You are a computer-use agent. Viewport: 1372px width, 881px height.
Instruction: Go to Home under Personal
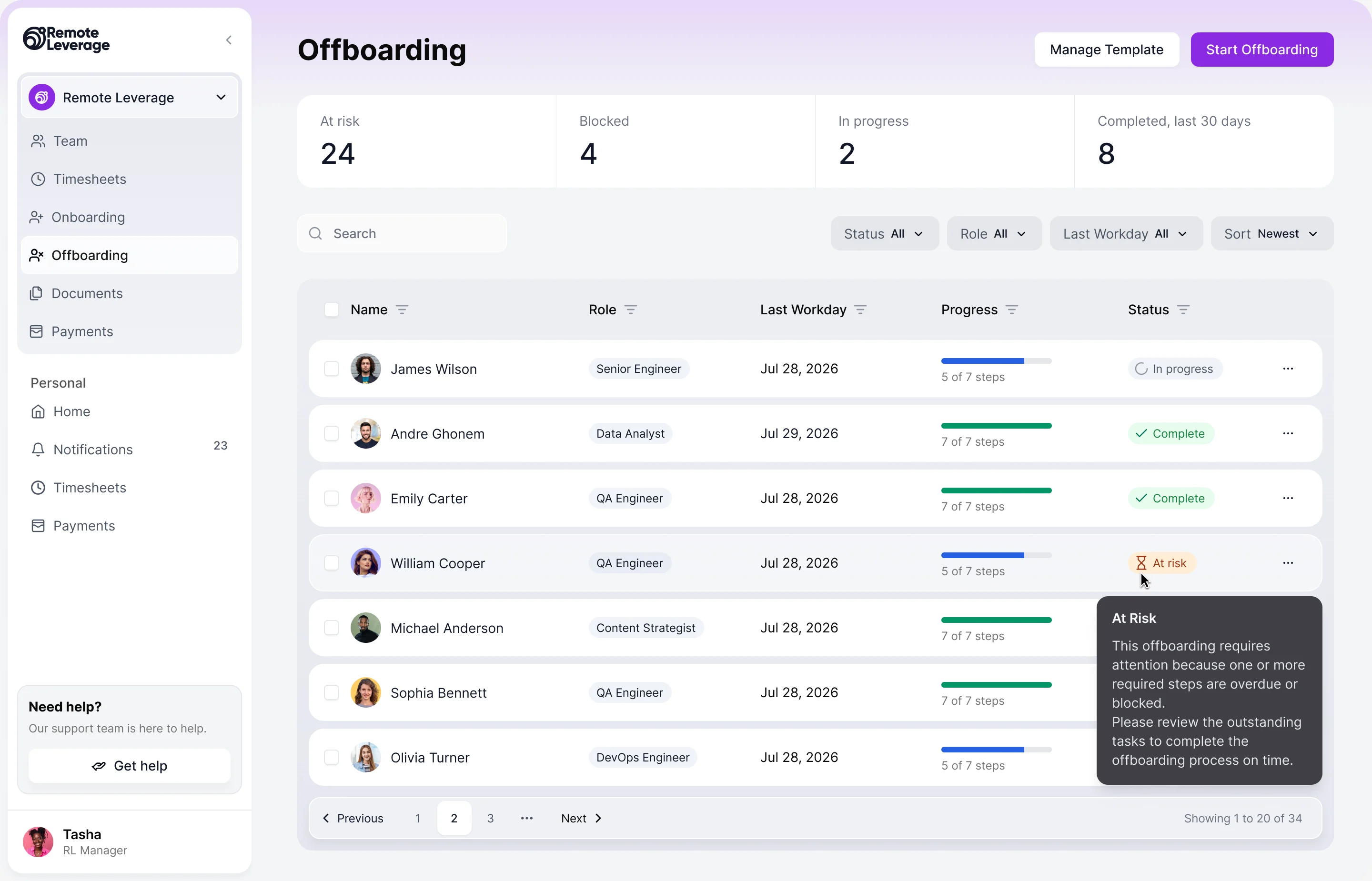(129, 411)
